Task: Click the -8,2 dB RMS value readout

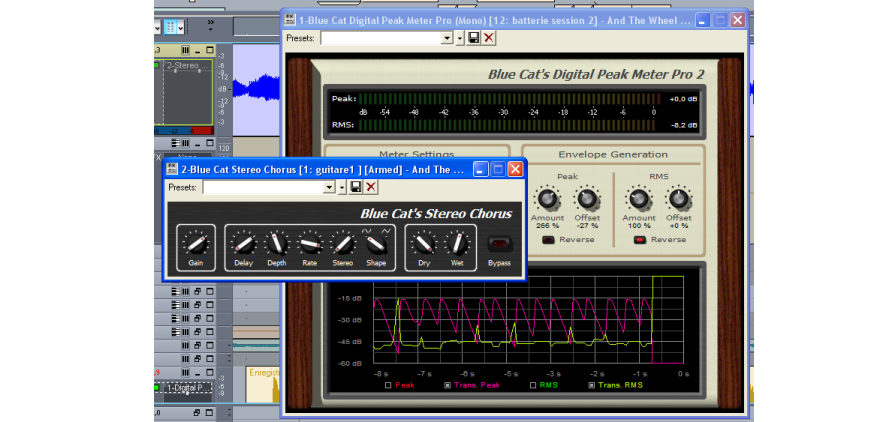Action: pos(684,125)
